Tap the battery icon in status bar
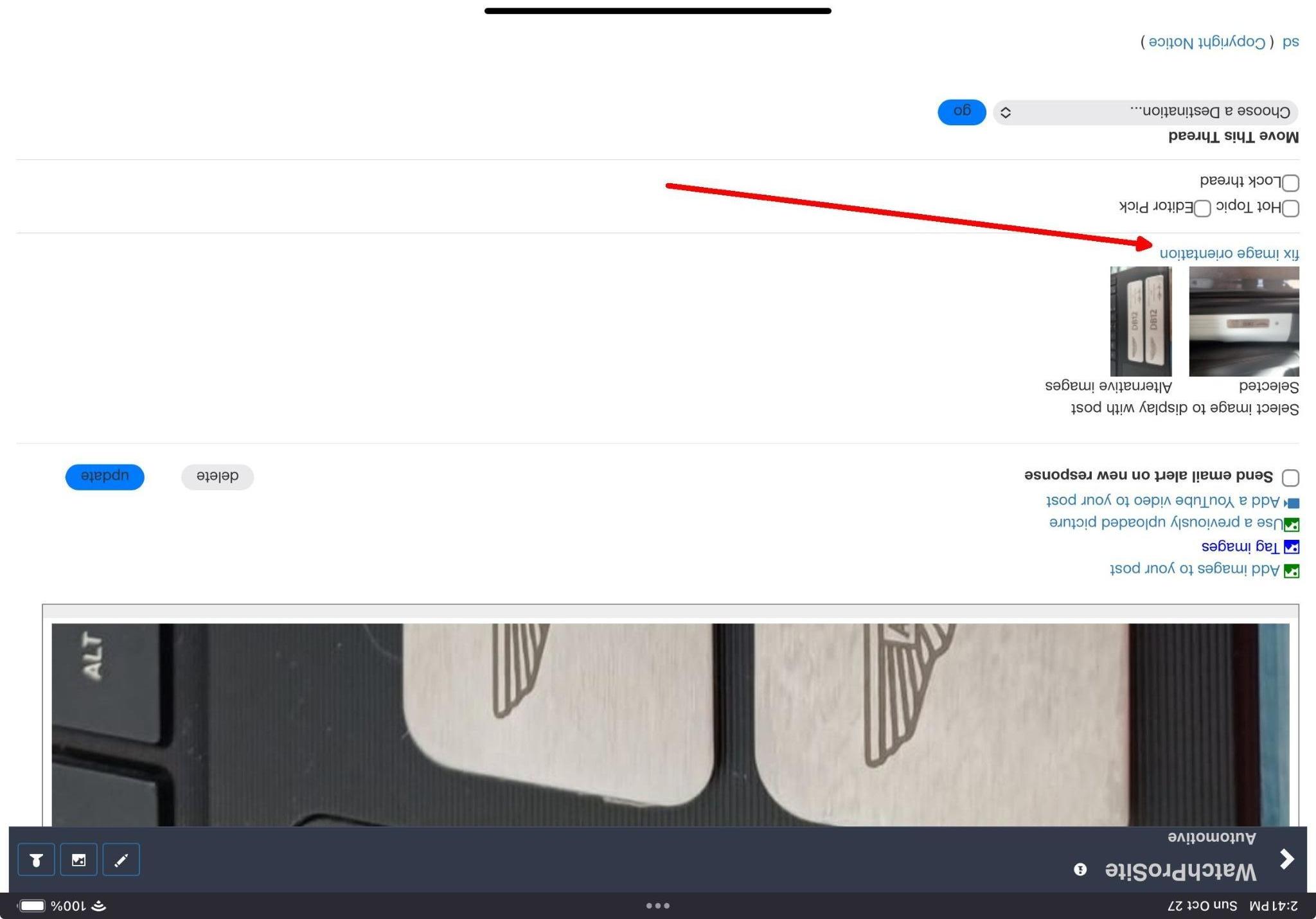This screenshot has width=1316, height=919. coord(31,906)
